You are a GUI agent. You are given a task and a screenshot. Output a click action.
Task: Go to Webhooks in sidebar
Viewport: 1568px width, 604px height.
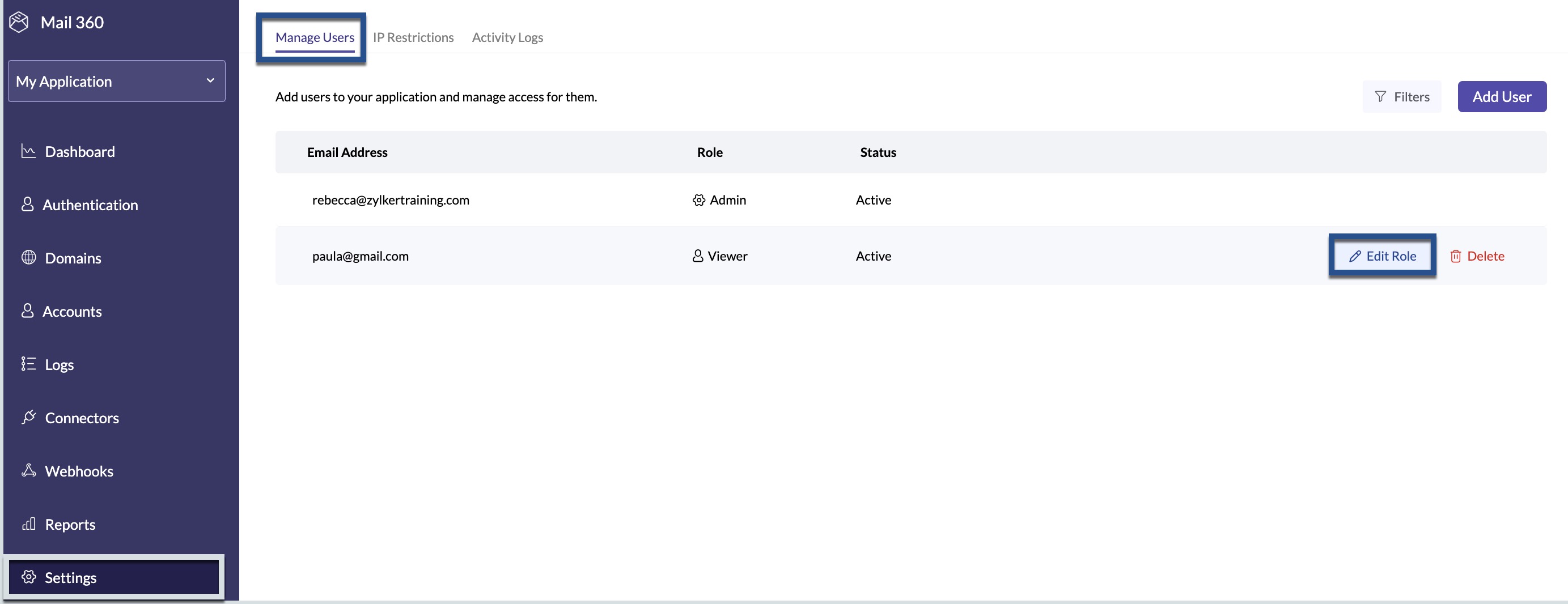tap(79, 471)
